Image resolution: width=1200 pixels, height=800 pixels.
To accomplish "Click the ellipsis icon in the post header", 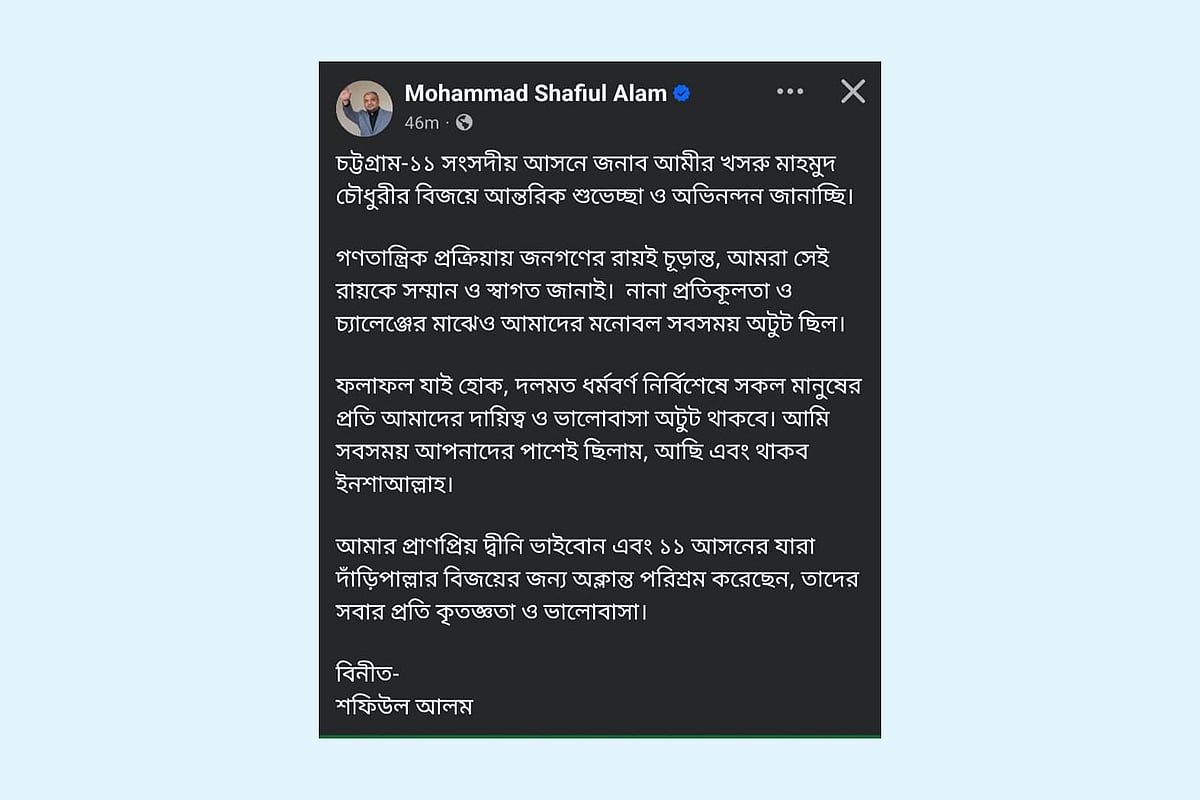I will (790, 91).
